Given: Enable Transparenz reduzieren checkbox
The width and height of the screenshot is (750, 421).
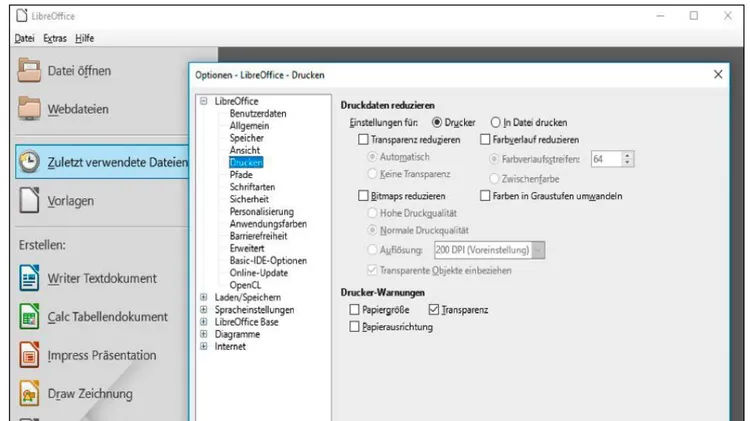Looking at the screenshot, I should [x=364, y=140].
